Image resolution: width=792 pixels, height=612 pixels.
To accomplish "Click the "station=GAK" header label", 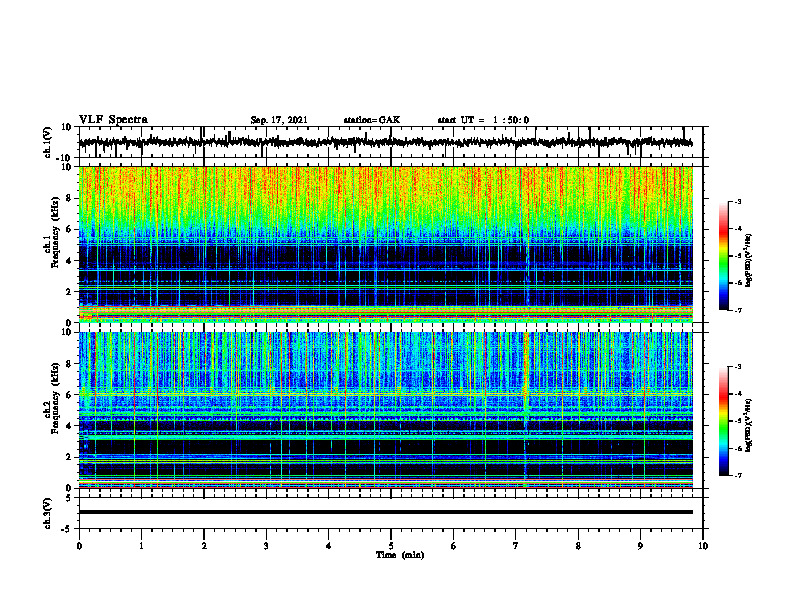I will click(x=372, y=120).
